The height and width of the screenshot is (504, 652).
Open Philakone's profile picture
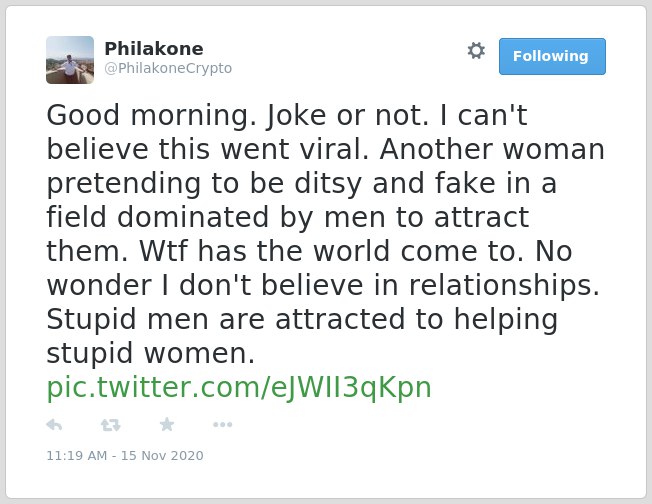[70, 60]
